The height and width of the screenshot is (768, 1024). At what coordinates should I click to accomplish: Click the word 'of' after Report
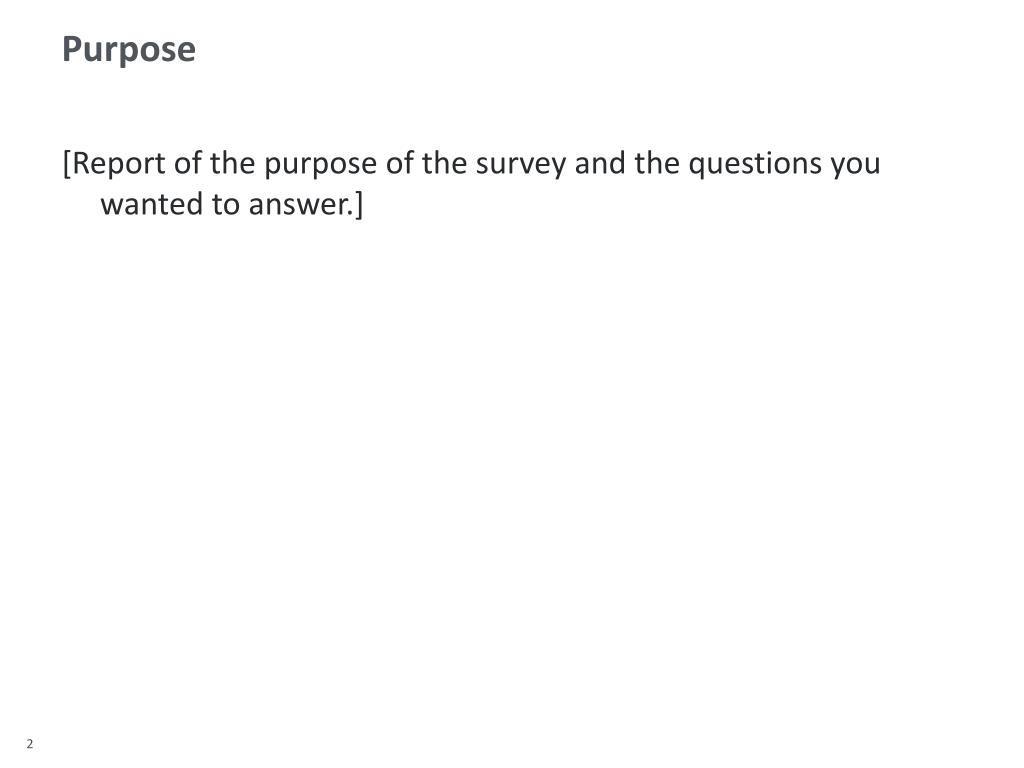tap(188, 163)
